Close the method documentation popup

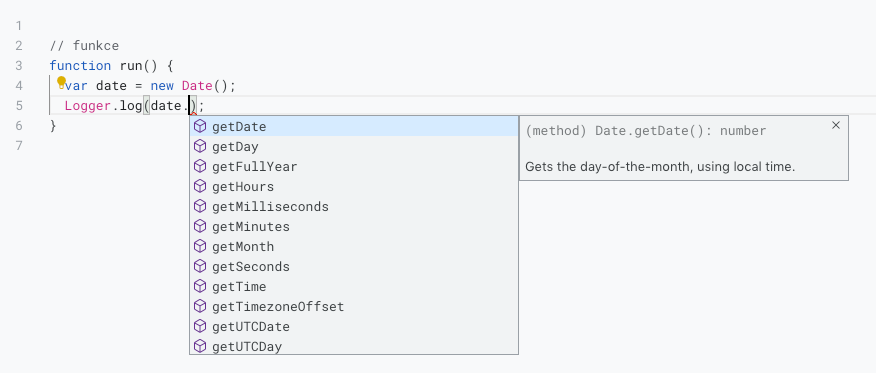click(836, 125)
